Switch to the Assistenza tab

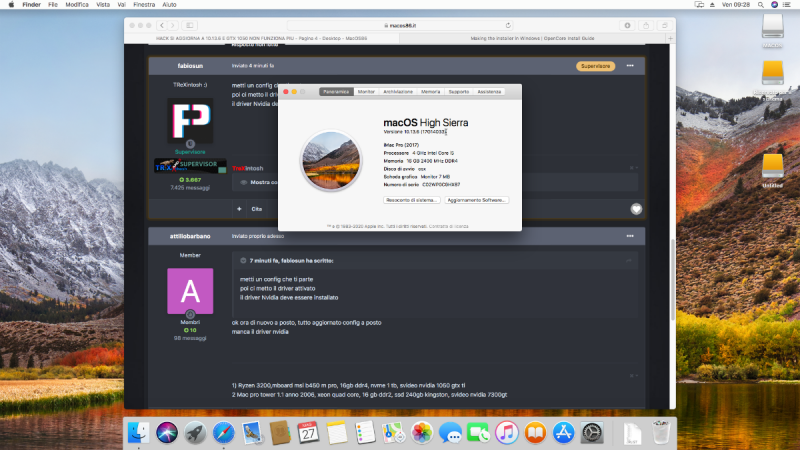tap(489, 92)
